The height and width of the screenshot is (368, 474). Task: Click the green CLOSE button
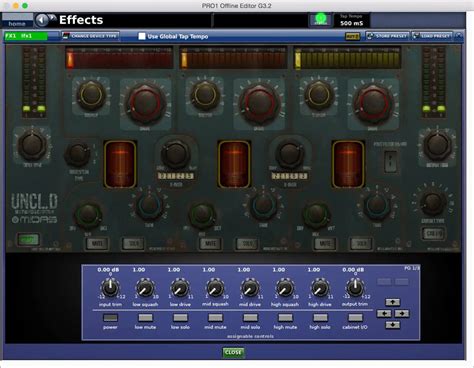coord(233,353)
